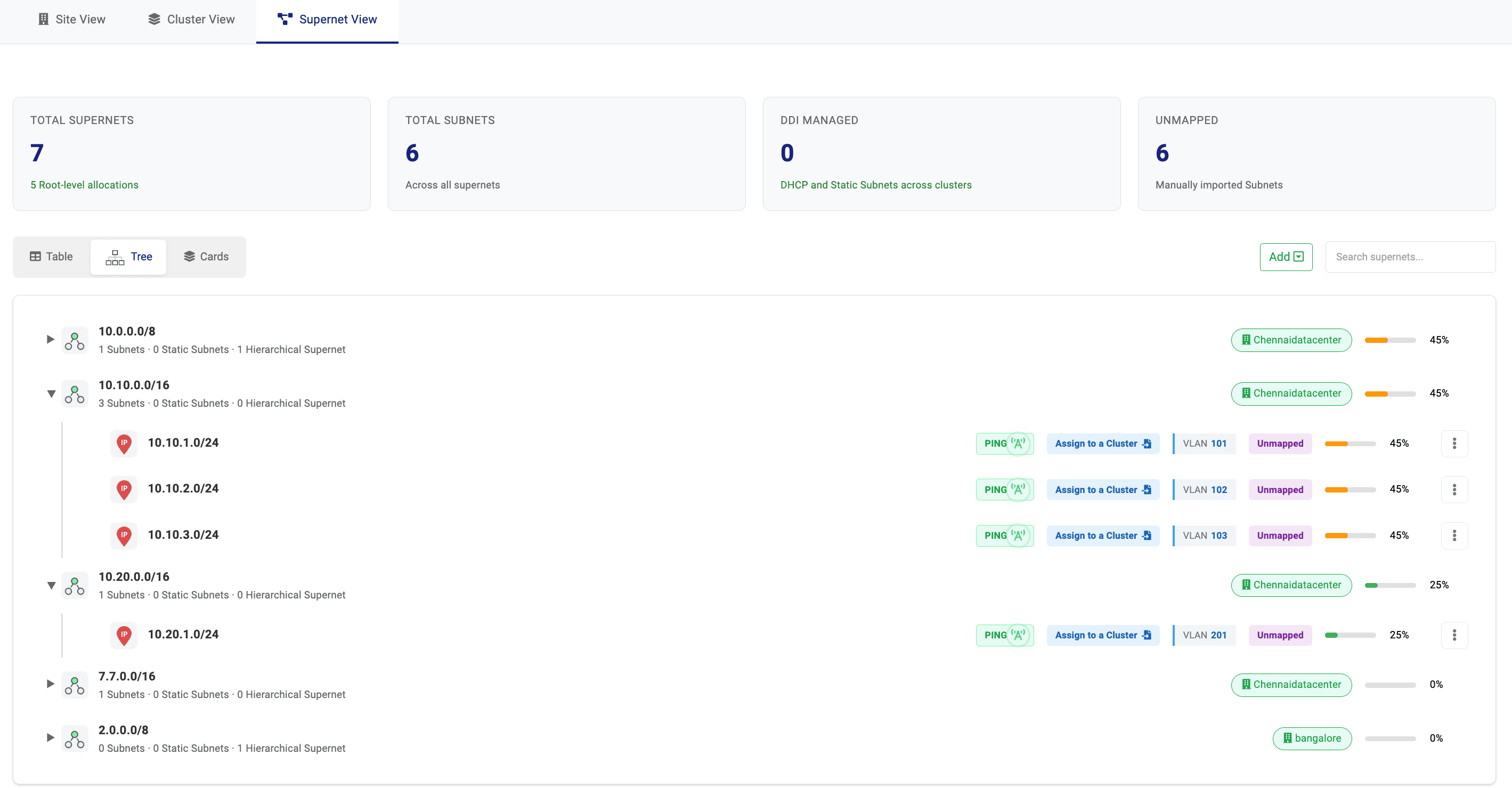Open the kebab menu for 10.20.1.0/24

[x=1454, y=635]
